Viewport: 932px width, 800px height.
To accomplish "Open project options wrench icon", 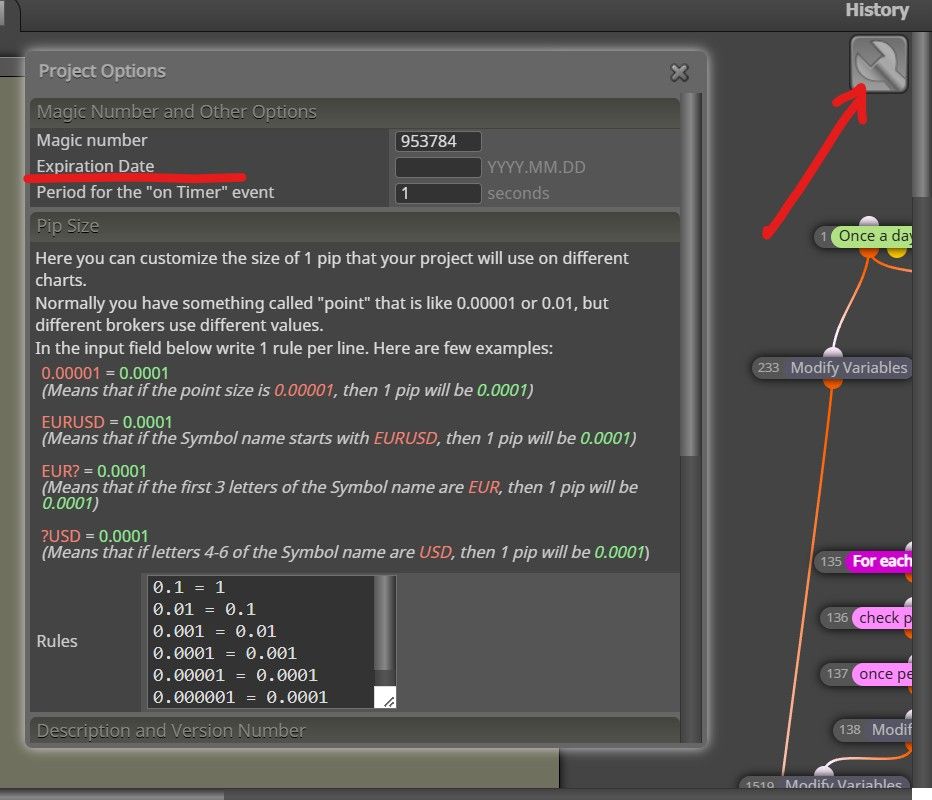I will 879,64.
